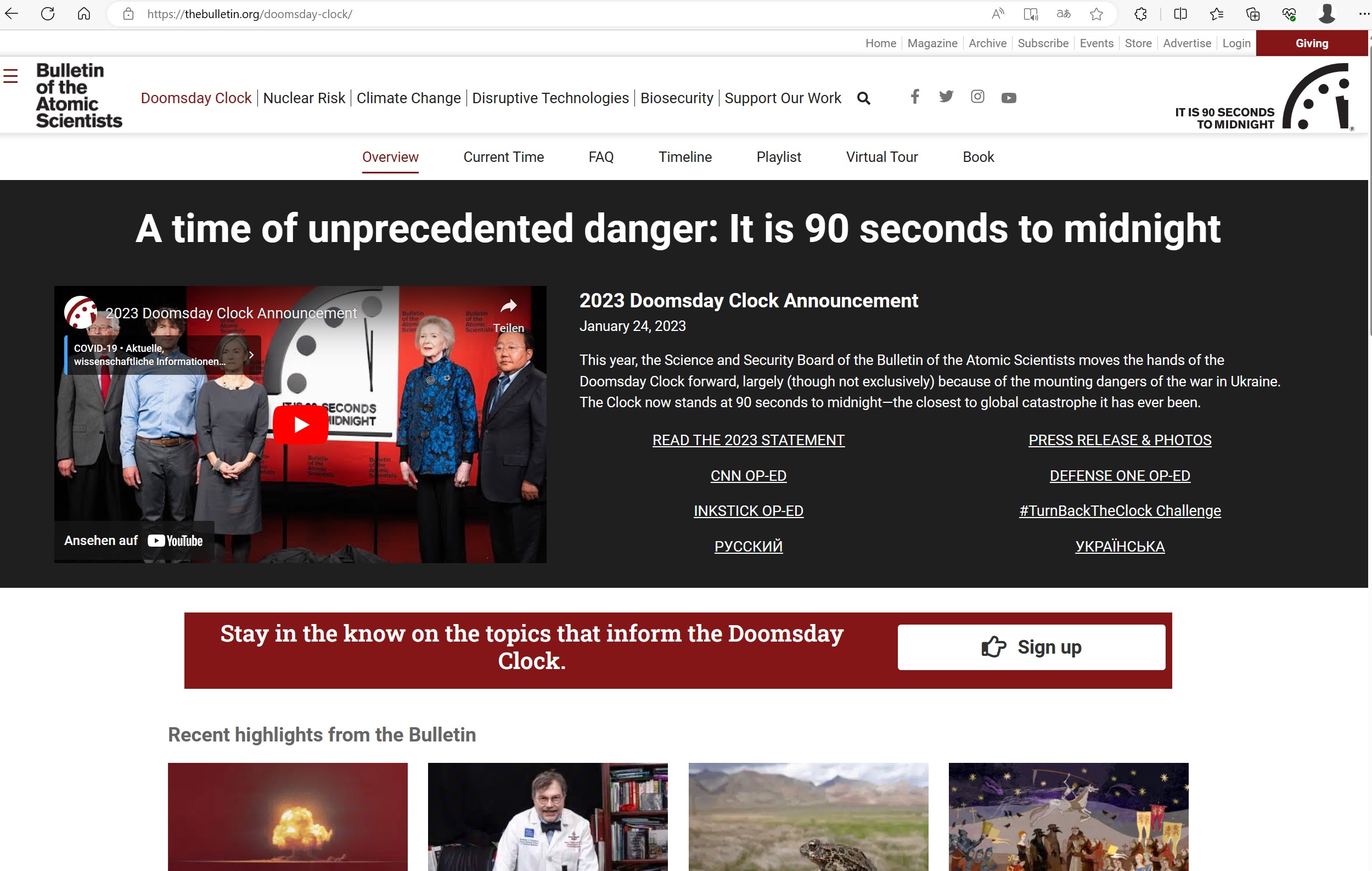This screenshot has width=1372, height=871.
Task: Click the red Giving button
Action: tap(1312, 43)
